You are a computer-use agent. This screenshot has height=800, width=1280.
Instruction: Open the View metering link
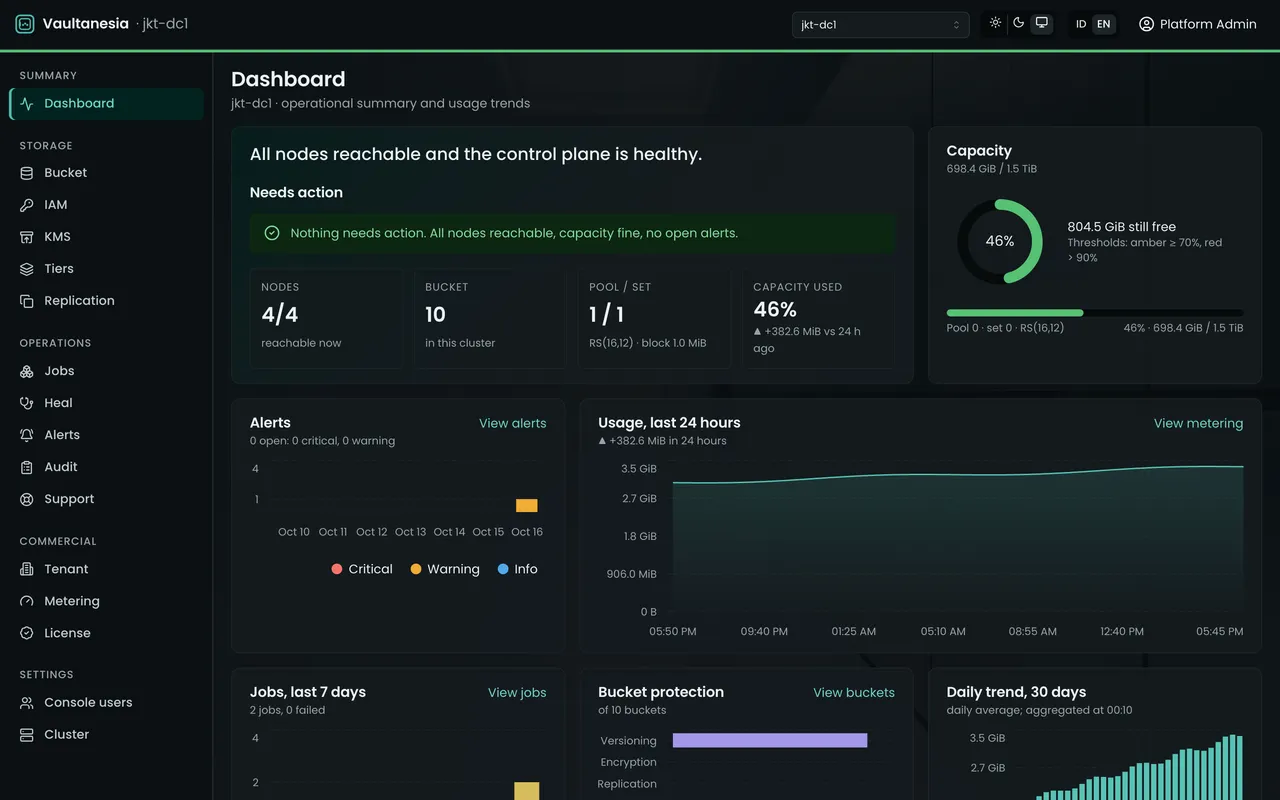1198,423
